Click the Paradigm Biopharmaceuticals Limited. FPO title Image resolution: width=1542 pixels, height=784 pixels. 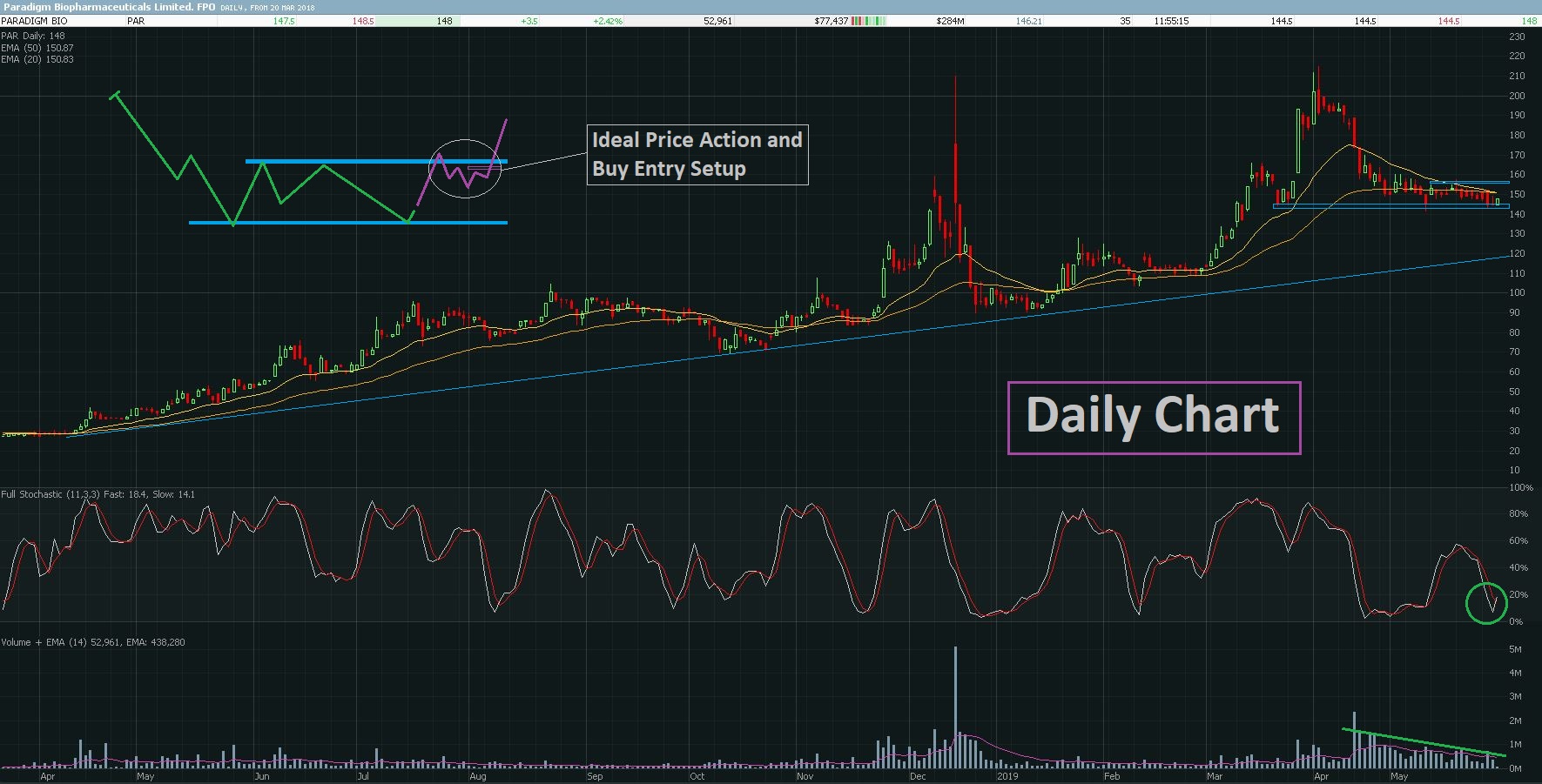(109, 7)
